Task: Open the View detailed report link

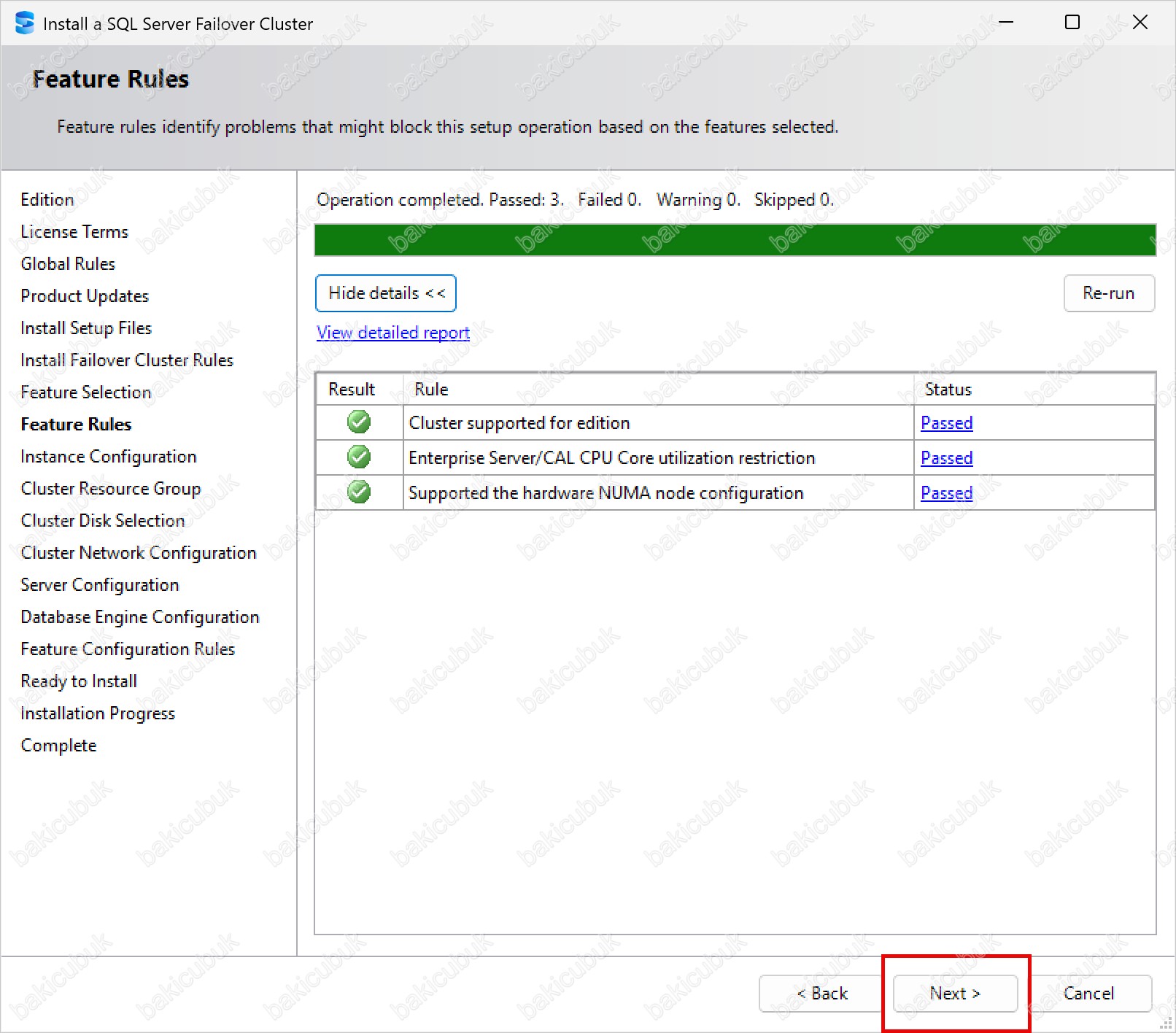Action: [x=392, y=333]
